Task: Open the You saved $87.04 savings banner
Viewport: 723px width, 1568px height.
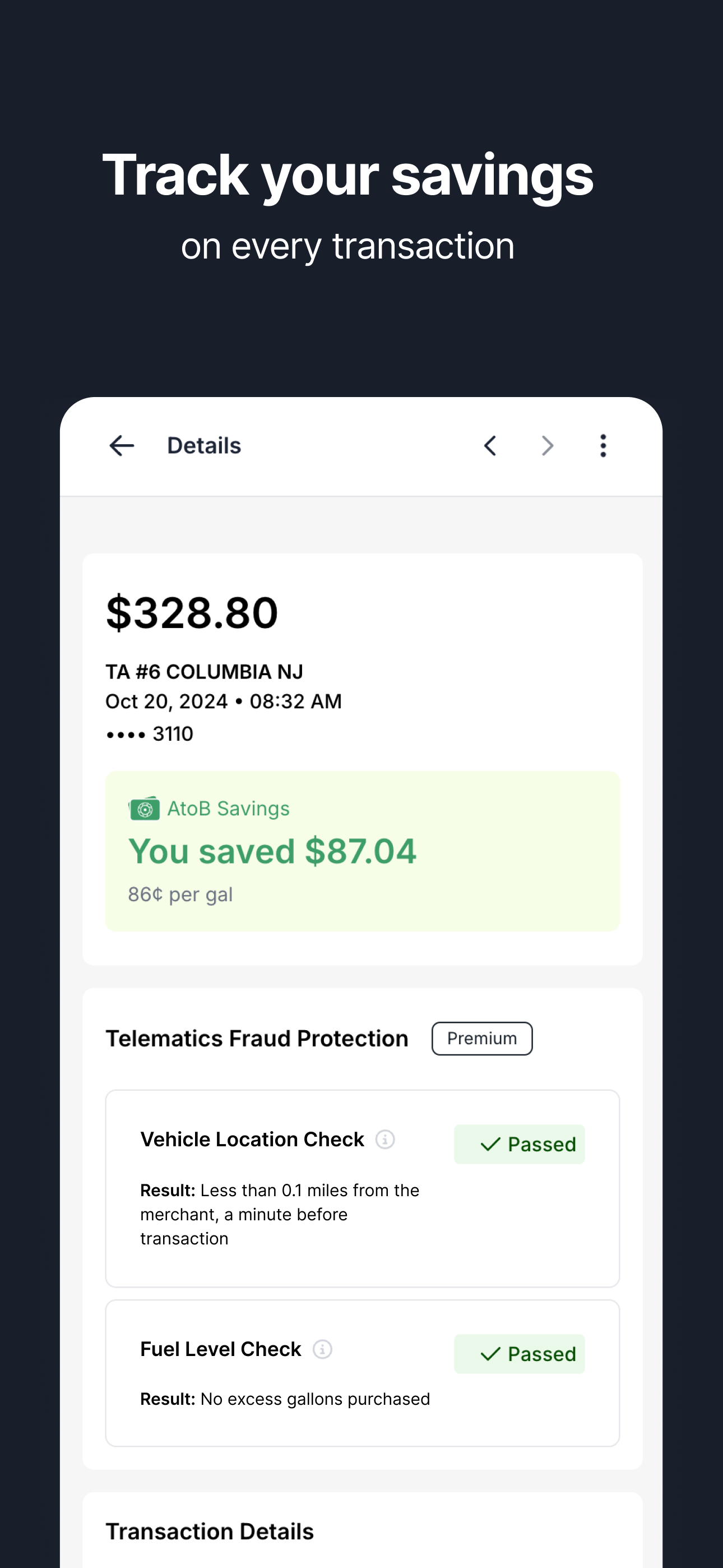Action: 363,851
